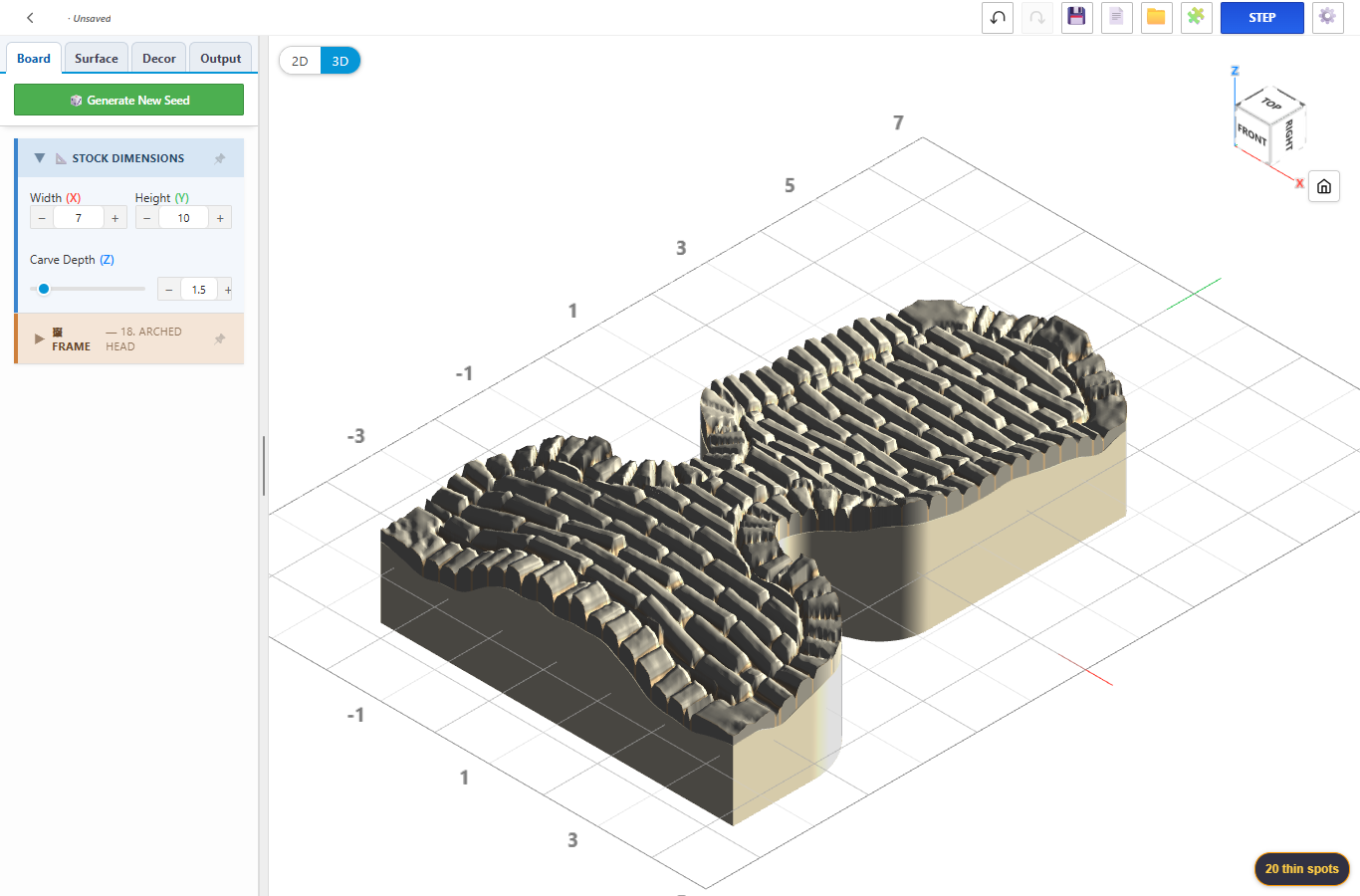The image size is (1360, 896).
Task: Click the Height (Y) value field
Action: pyautogui.click(x=183, y=218)
